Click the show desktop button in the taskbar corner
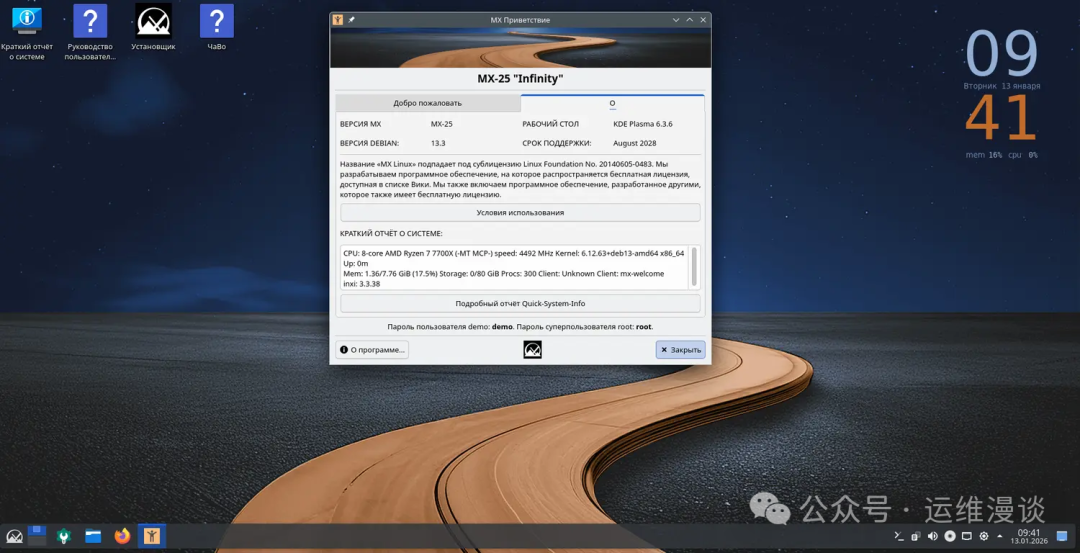This screenshot has width=1080, height=553. click(x=1061, y=536)
